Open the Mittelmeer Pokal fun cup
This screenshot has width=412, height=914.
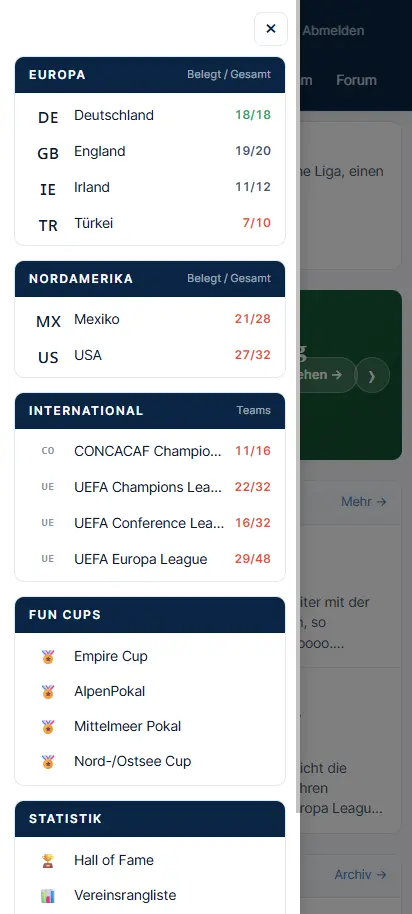(150, 726)
